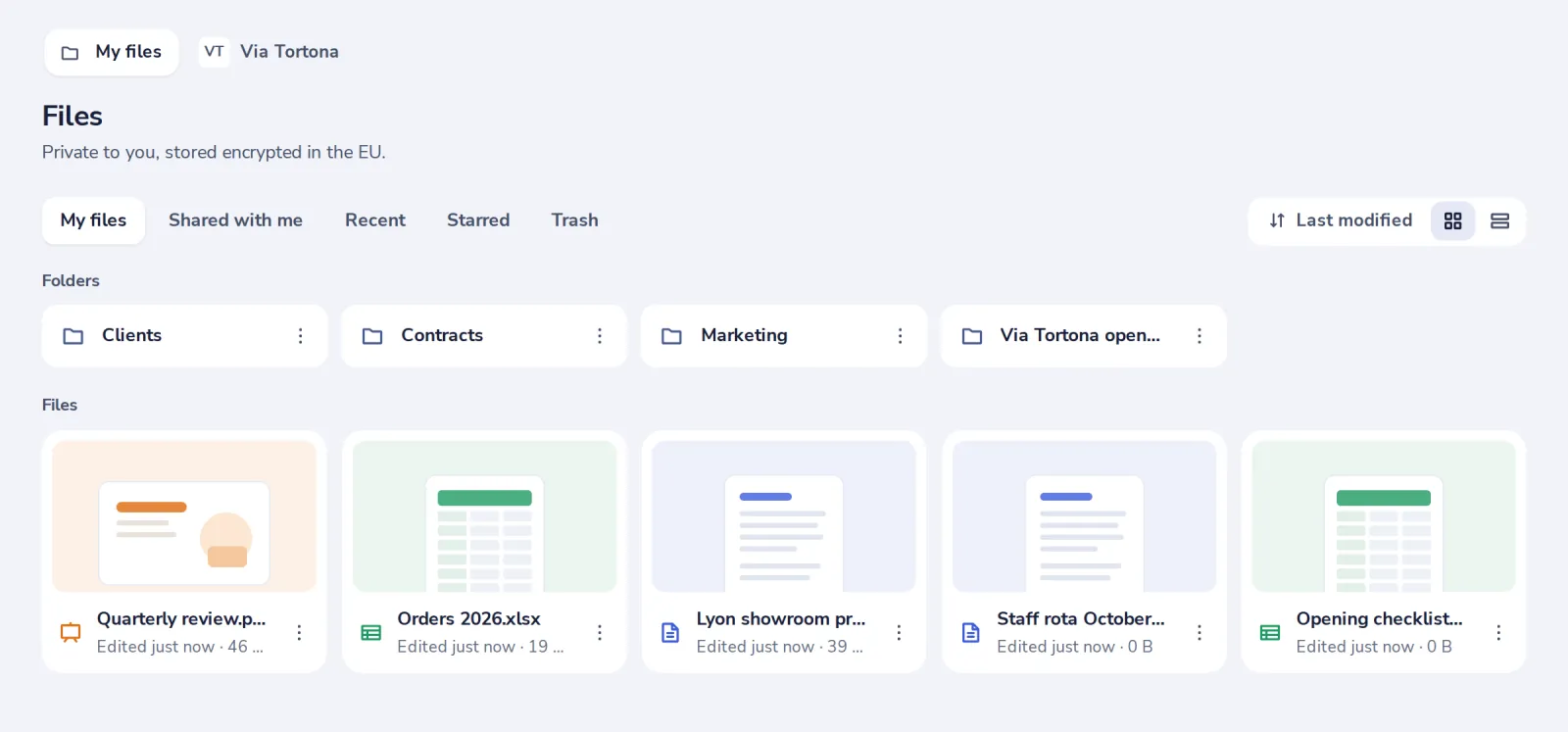Click the file name "Orders 2026.xlsx"
The image size is (1568, 732).
[468, 619]
